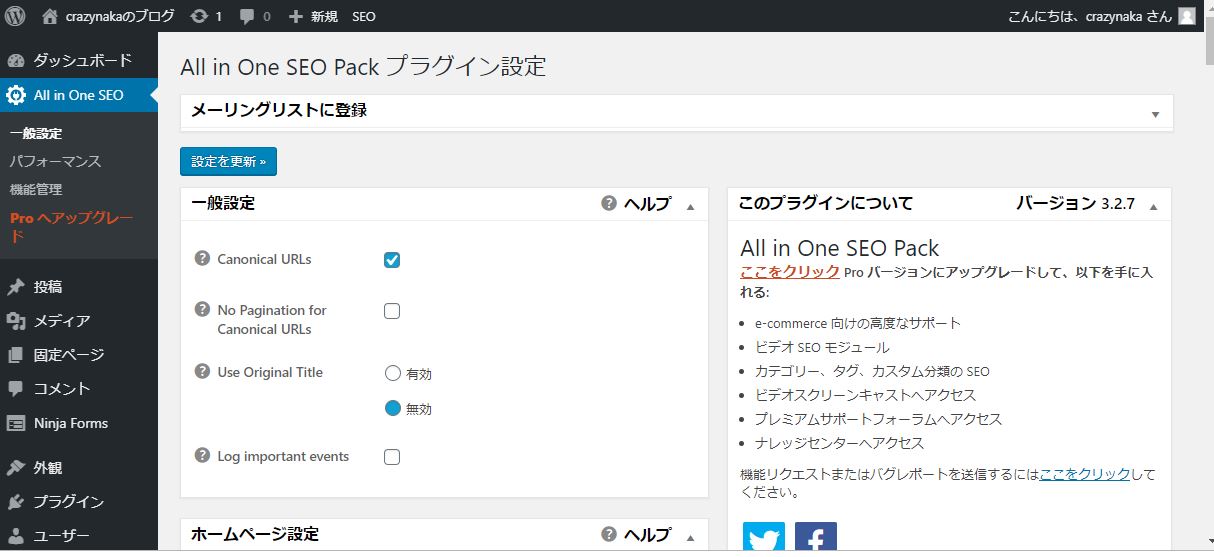Viewport: 1214px width, 557px height.
Task: Open the 一般設定 panel help icon
Action: tap(609, 203)
